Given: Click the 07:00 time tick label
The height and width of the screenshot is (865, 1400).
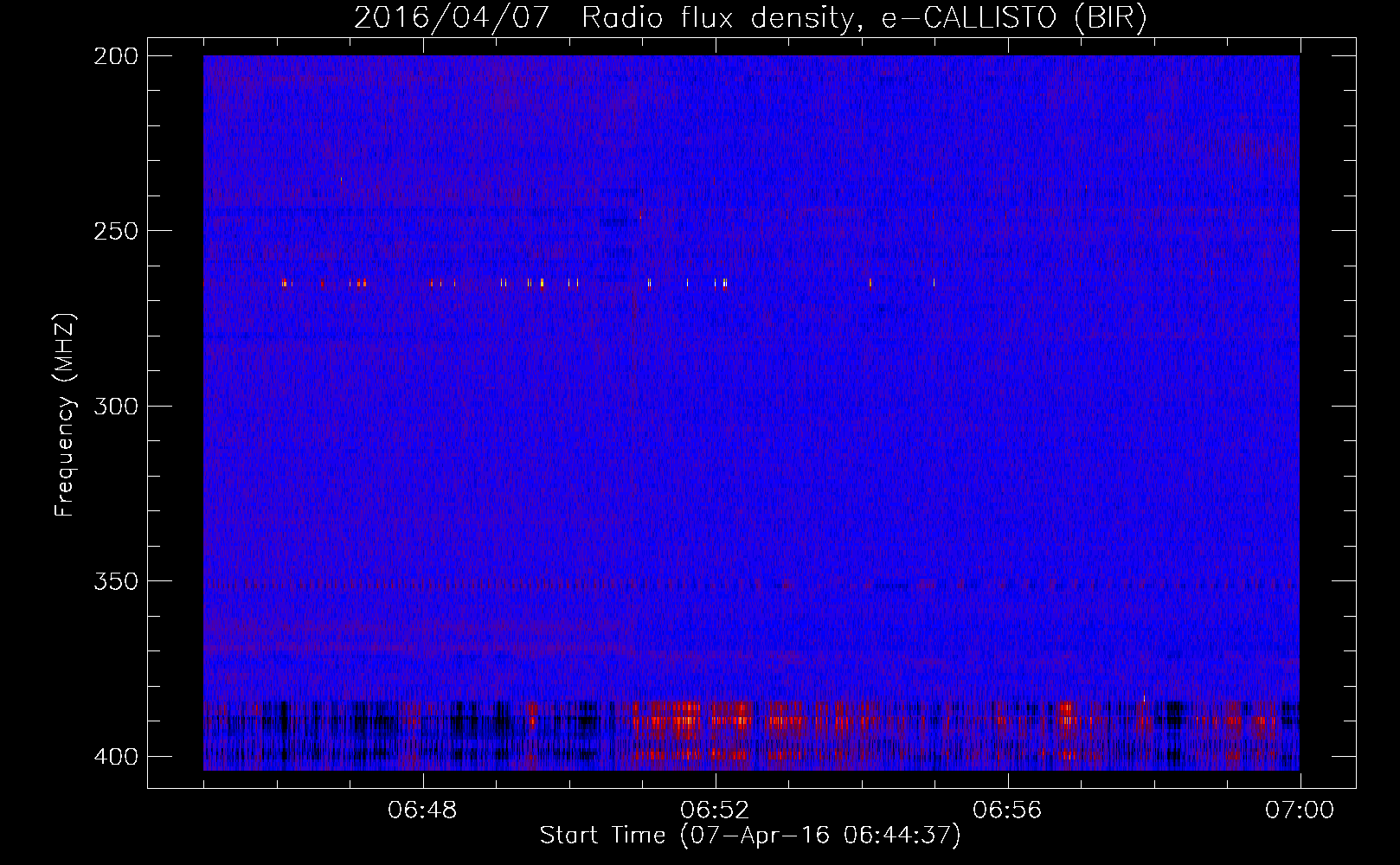Looking at the screenshot, I should 1300,811.
